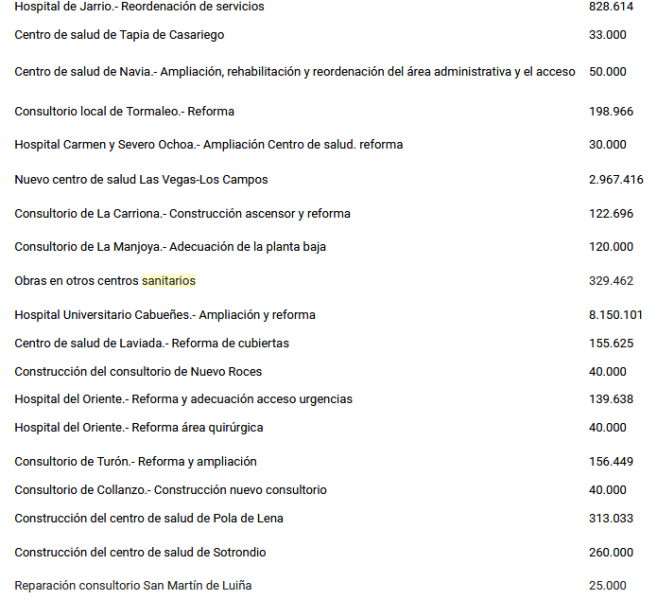Click 'Construcción del consultorio de Nuevo Roces'
The height and width of the screenshot is (600, 657).
[x=138, y=372]
